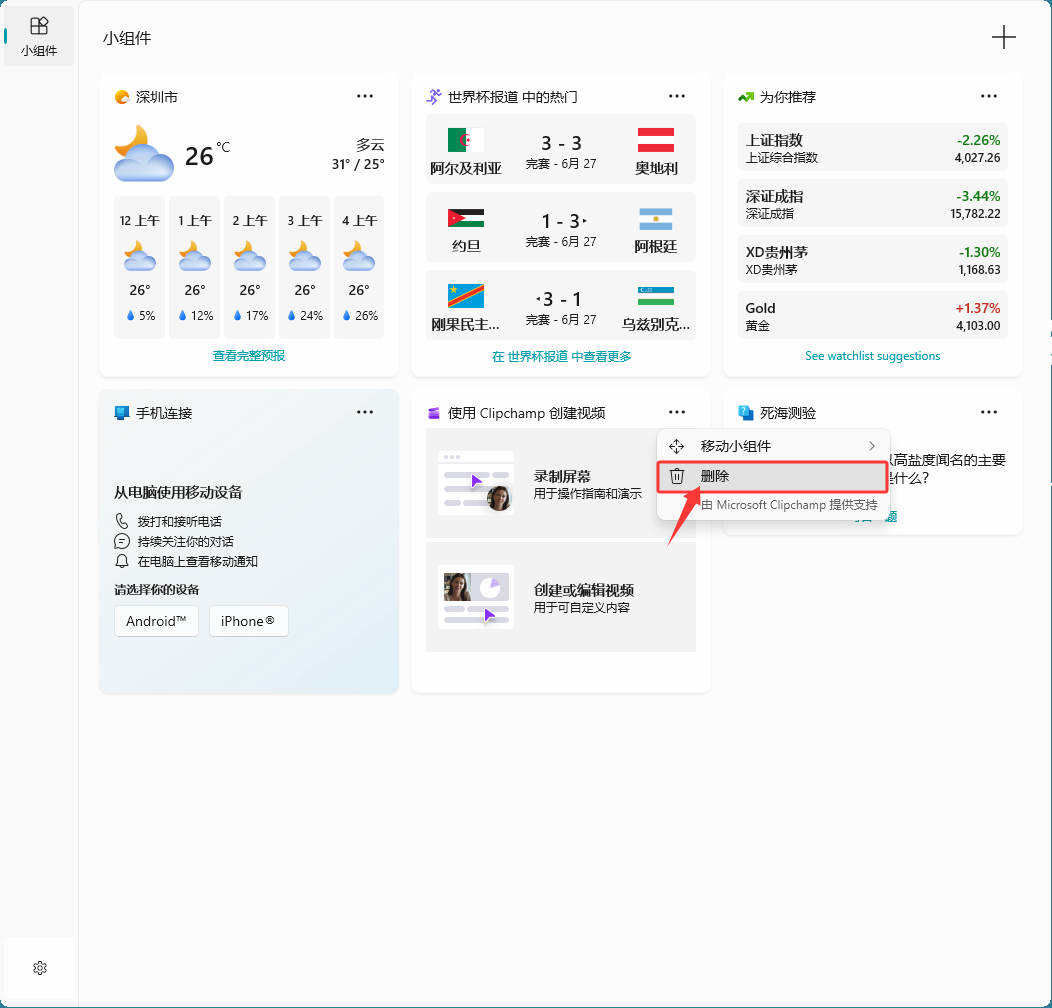Open 上证指数 stock row
The width and height of the screenshot is (1052, 1008).
(x=872, y=148)
